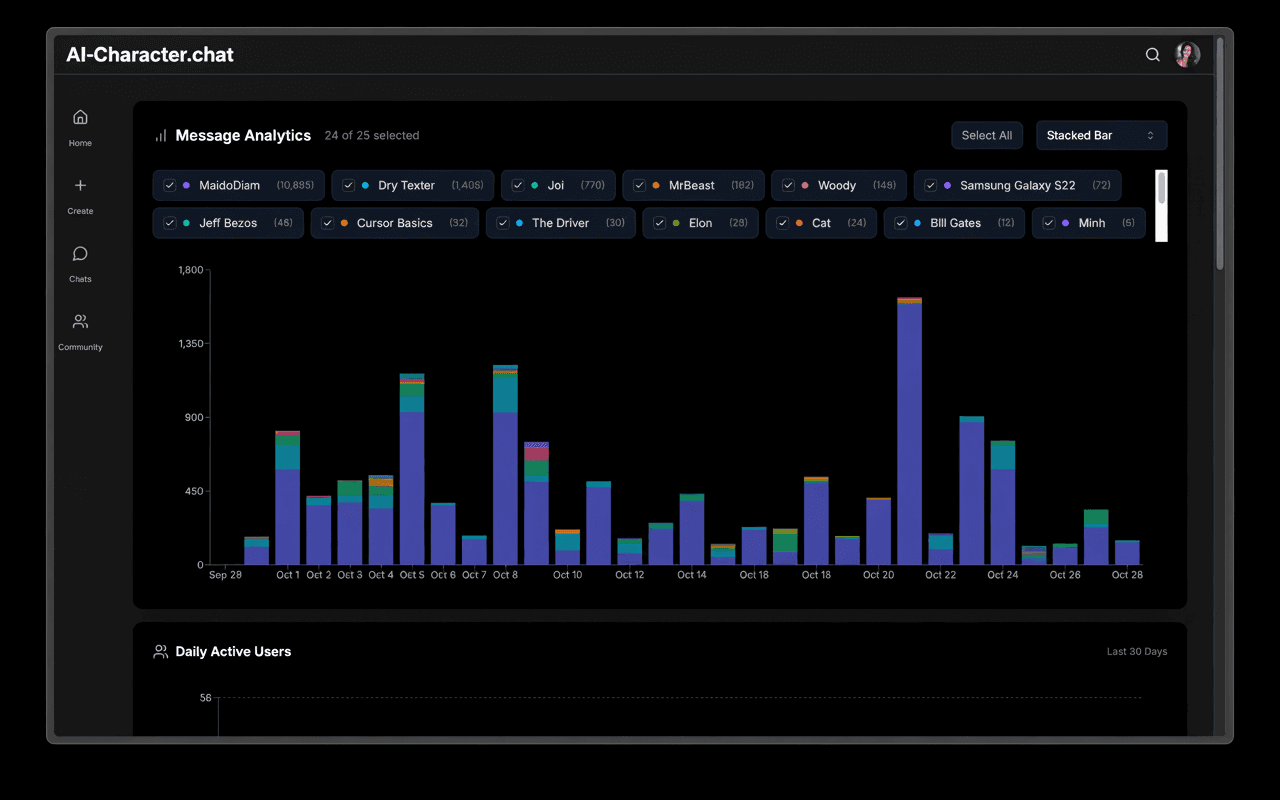Click the Message Analytics bar chart icon

(160, 136)
